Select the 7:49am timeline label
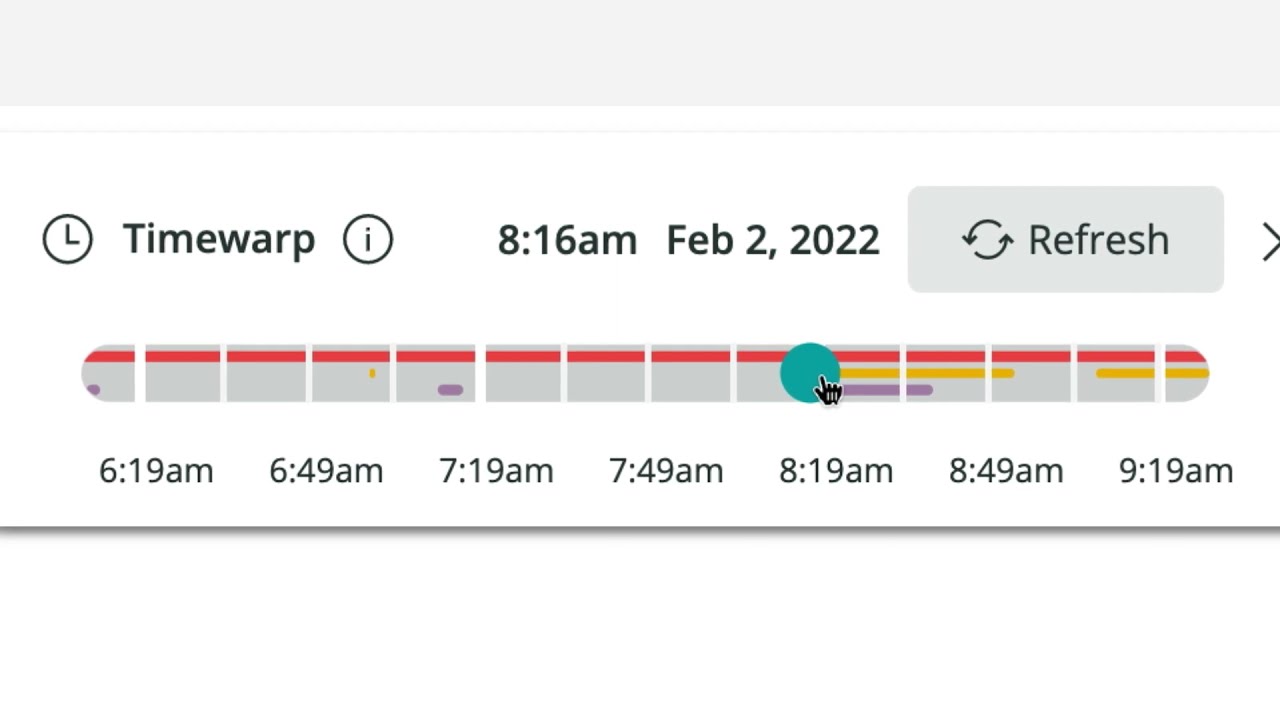Image resolution: width=1280 pixels, height=720 pixels. 666,471
